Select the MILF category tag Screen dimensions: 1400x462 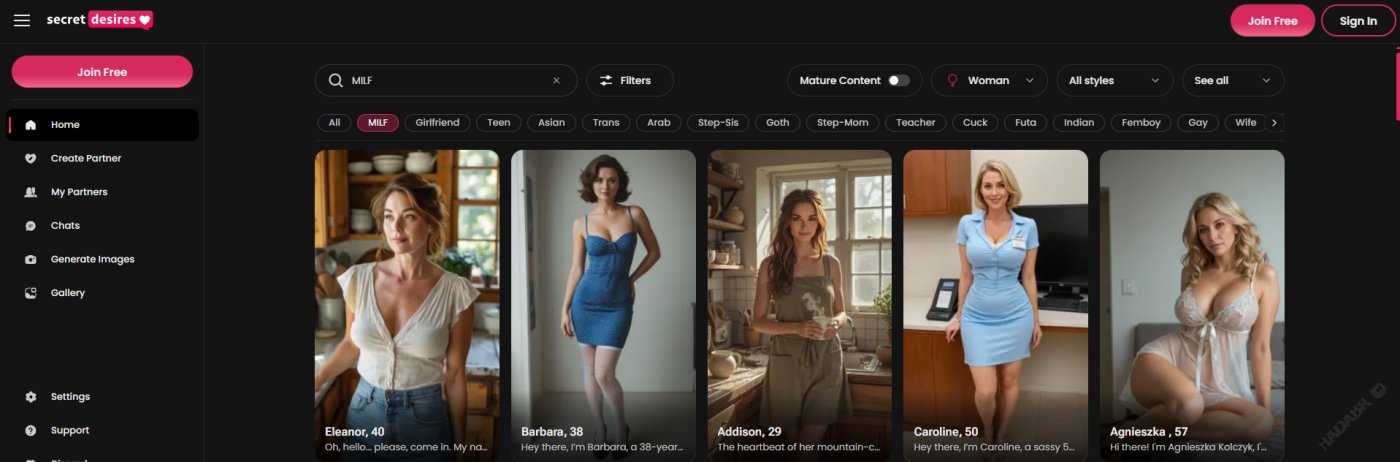(x=378, y=123)
